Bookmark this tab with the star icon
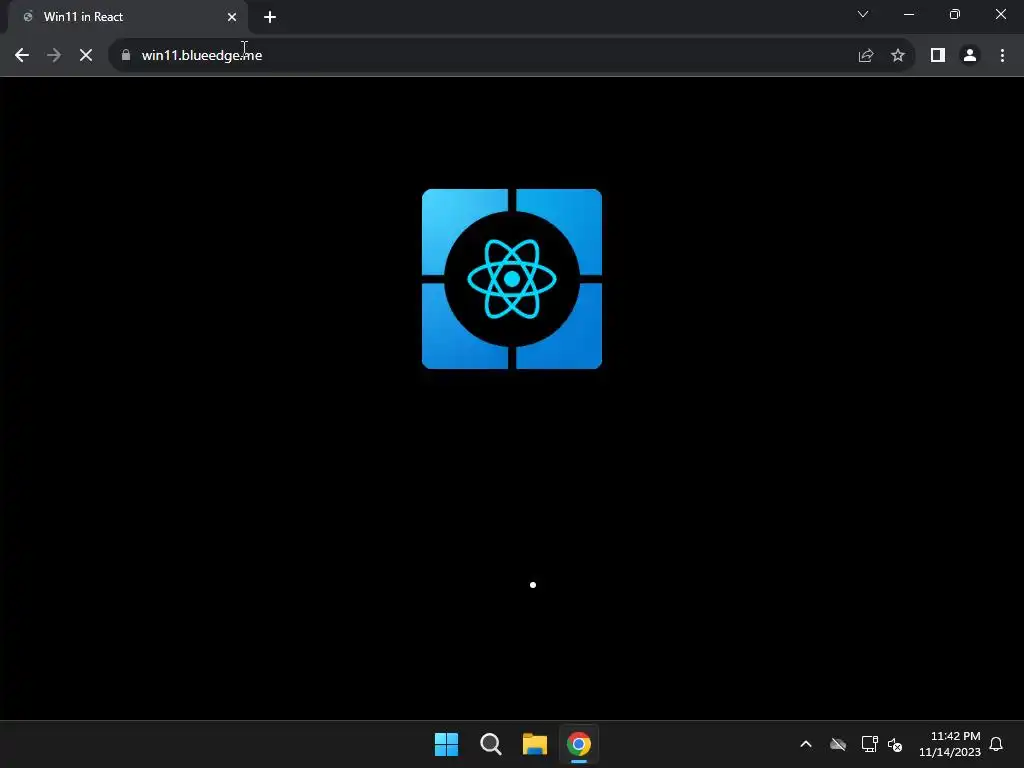 tap(898, 56)
